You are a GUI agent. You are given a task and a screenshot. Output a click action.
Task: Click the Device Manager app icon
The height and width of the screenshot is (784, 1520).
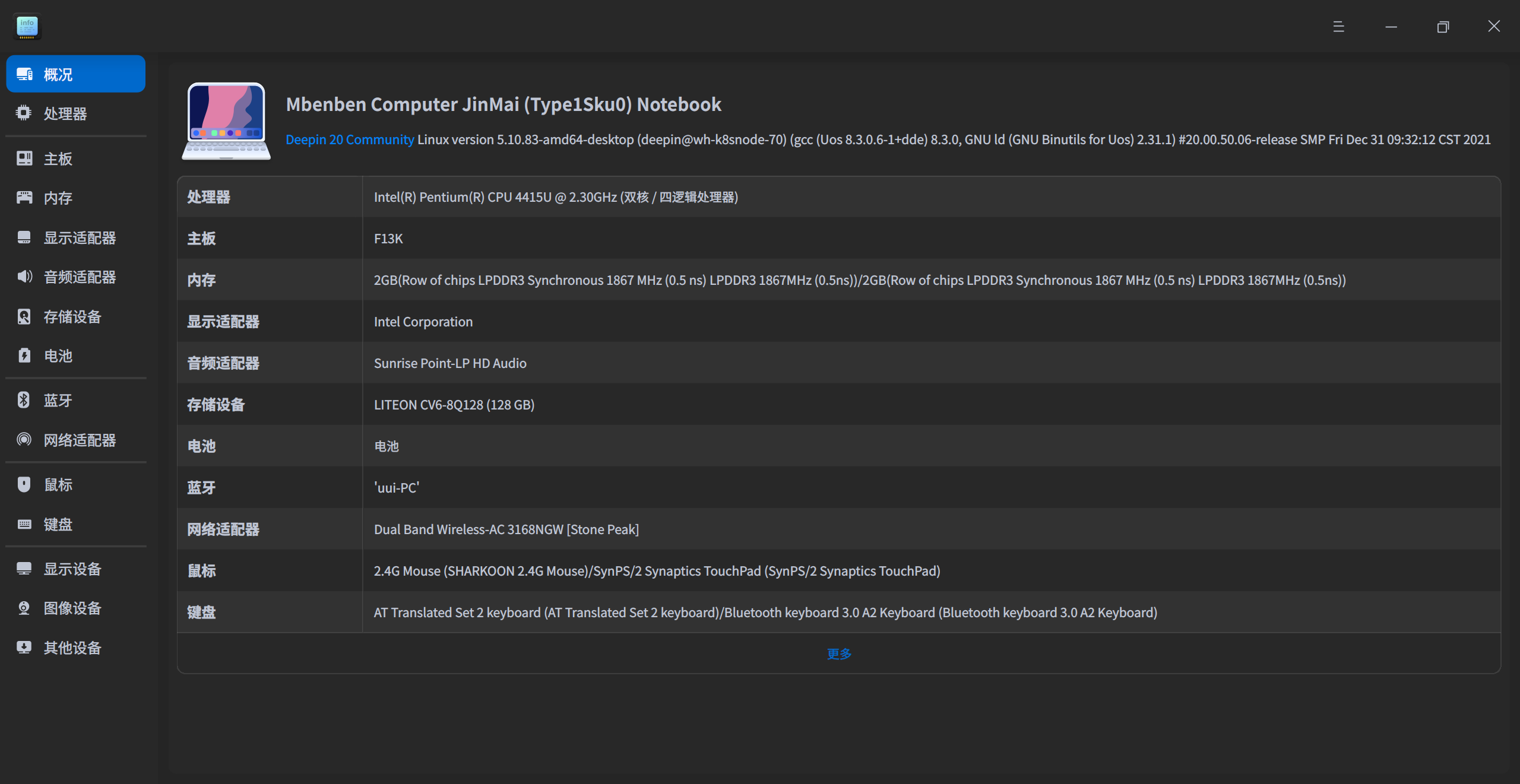pyautogui.click(x=26, y=26)
